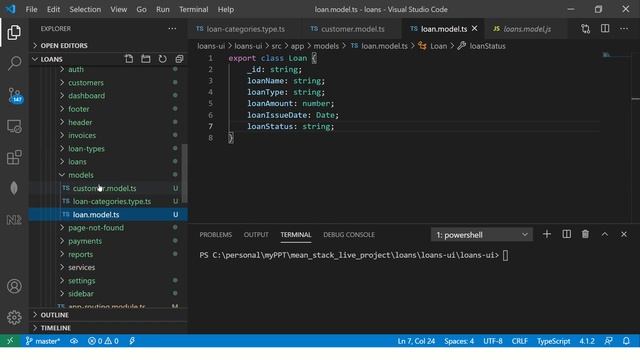Image resolution: width=640 pixels, height=360 pixels.
Task: Open the MongoDB leaf icon view
Action: 14,189
